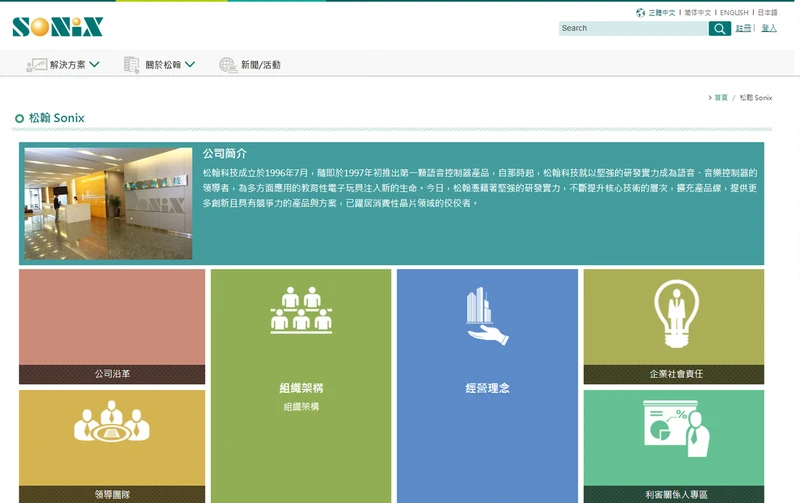
Task: Switch language to 日本語
Action: pyautogui.click(x=767, y=13)
